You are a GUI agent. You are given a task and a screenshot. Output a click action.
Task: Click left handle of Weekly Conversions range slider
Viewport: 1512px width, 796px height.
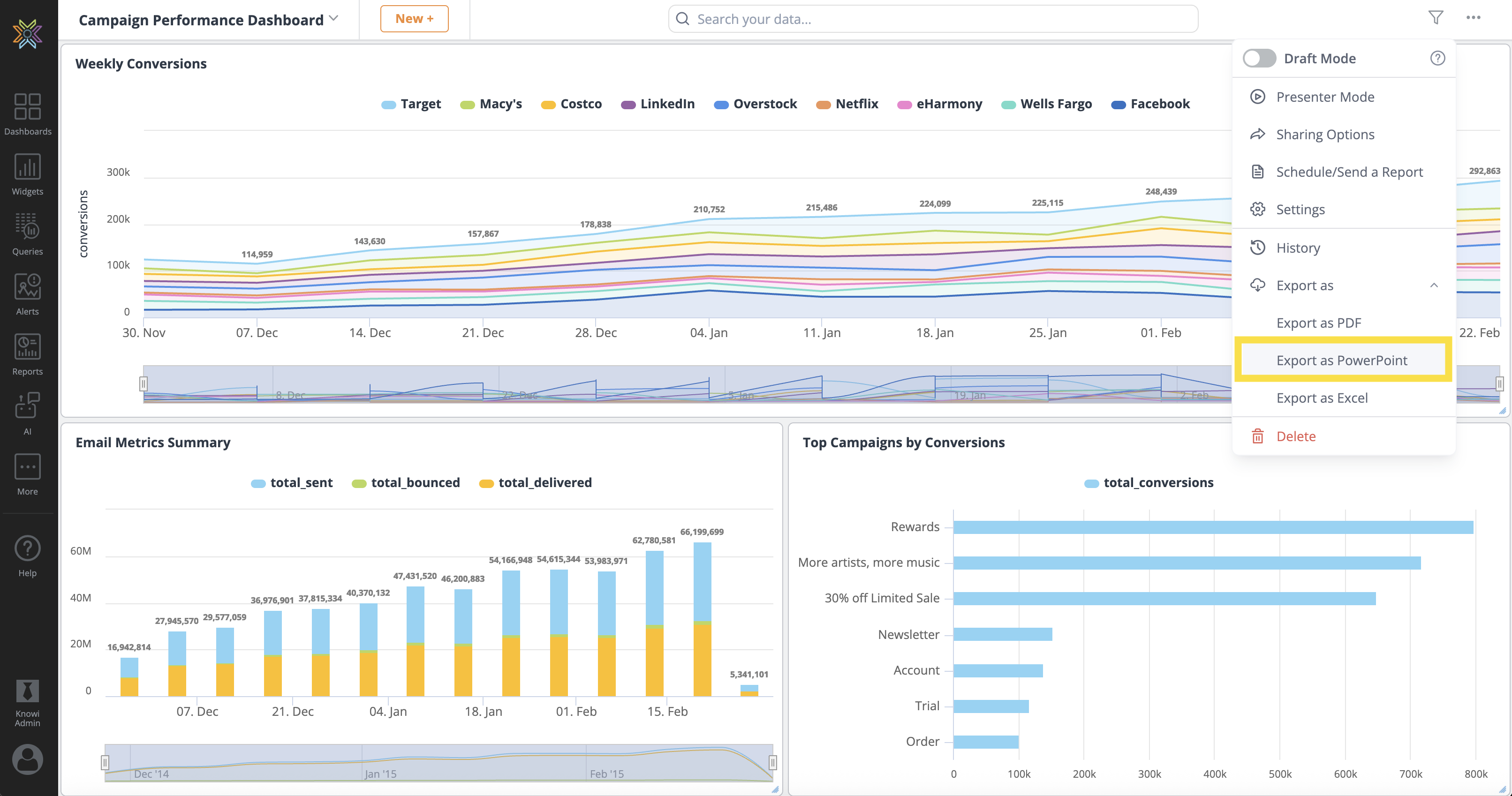click(x=143, y=383)
